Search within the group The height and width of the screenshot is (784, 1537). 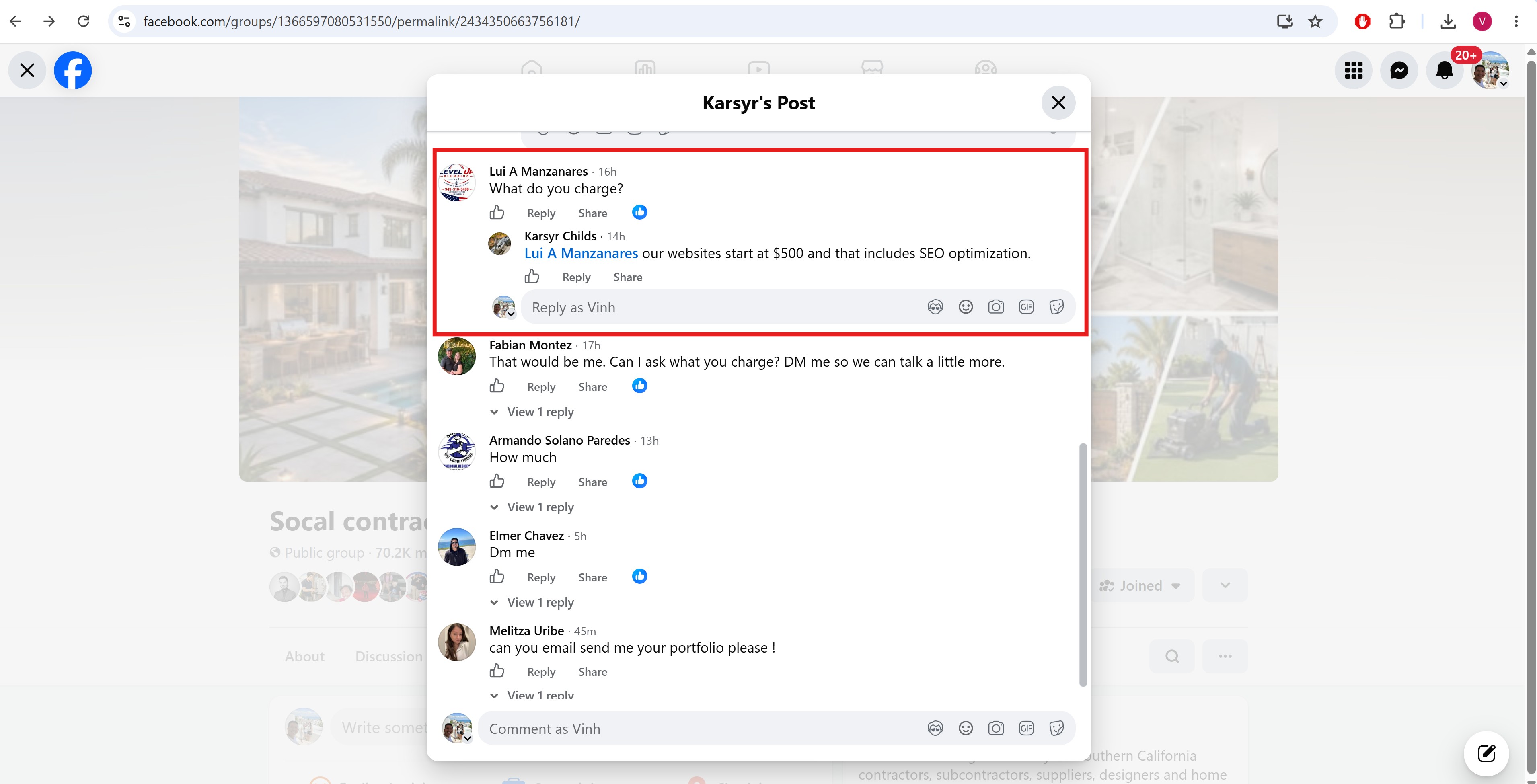pos(1172,656)
